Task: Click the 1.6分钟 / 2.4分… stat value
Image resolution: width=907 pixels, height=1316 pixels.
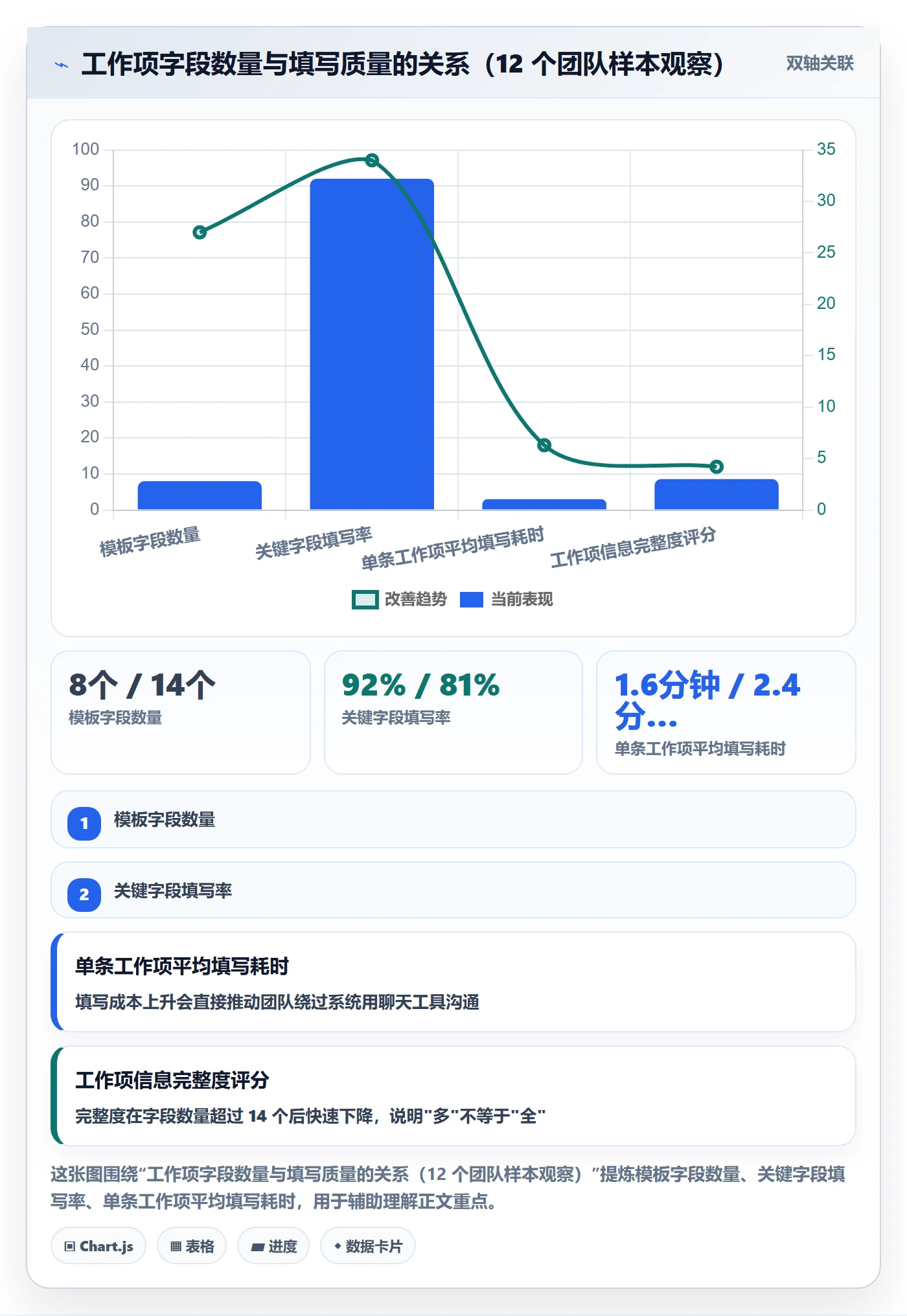Action: click(x=707, y=701)
